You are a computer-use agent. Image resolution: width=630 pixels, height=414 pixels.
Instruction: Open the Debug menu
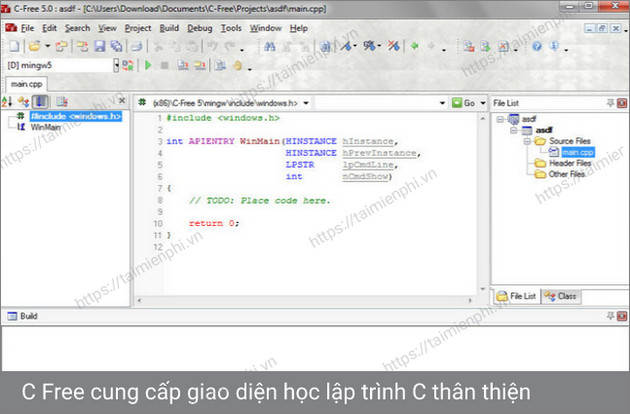tap(199, 28)
